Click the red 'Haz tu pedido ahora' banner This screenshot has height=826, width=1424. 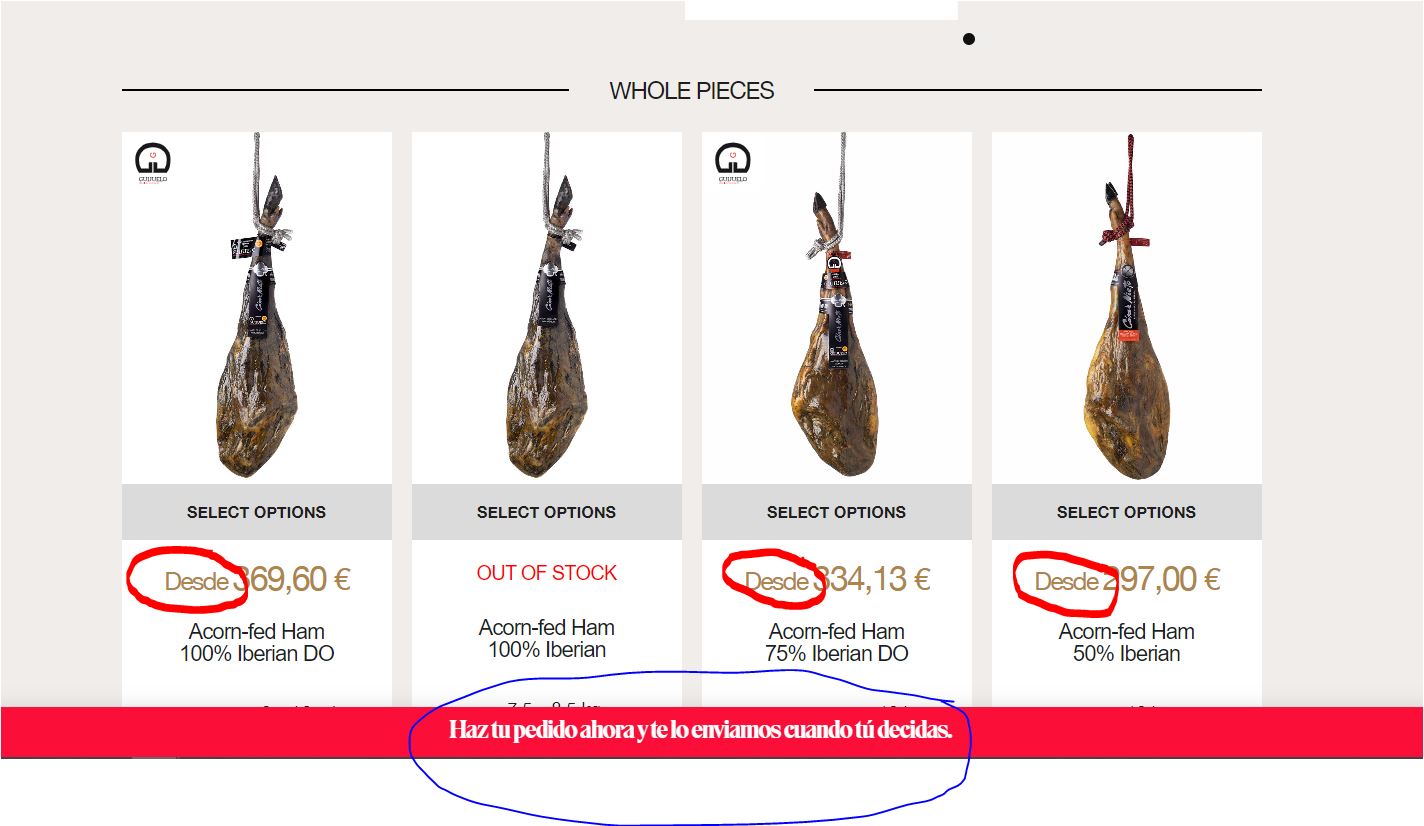(x=711, y=732)
